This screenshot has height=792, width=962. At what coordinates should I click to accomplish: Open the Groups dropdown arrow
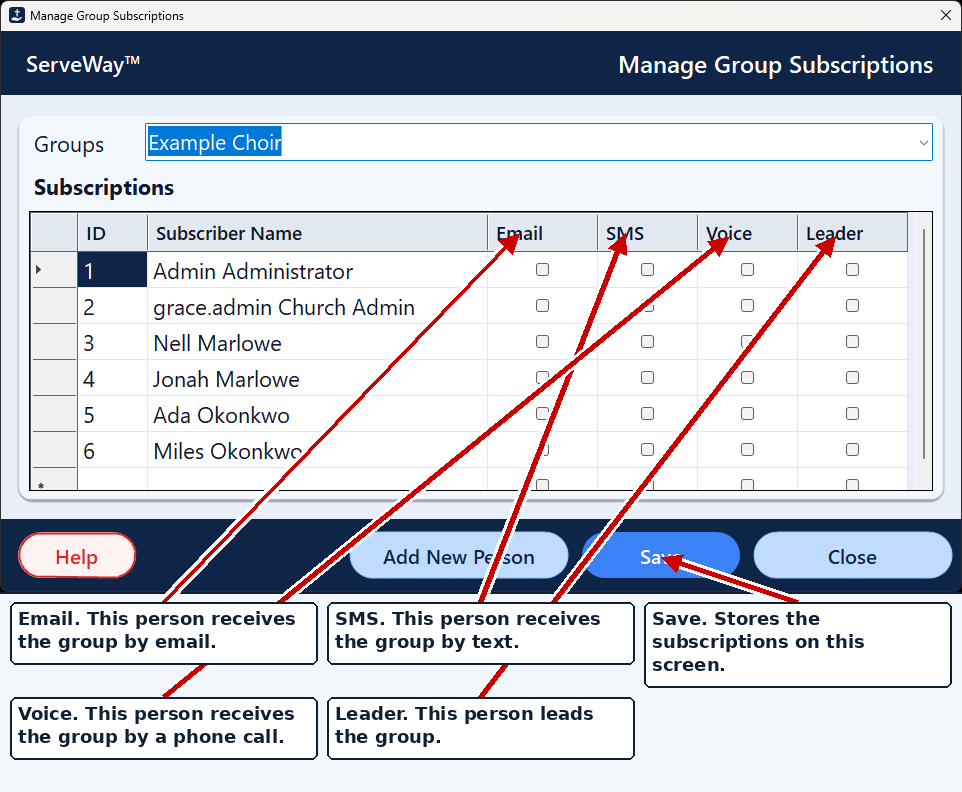tap(923, 143)
